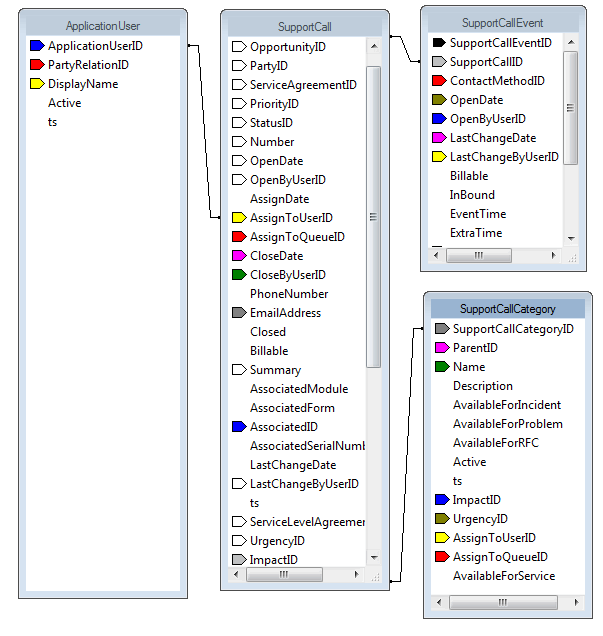
Task: Click left arrow of SupportCallEvent horizontal scrollbar
Action: 437,255
